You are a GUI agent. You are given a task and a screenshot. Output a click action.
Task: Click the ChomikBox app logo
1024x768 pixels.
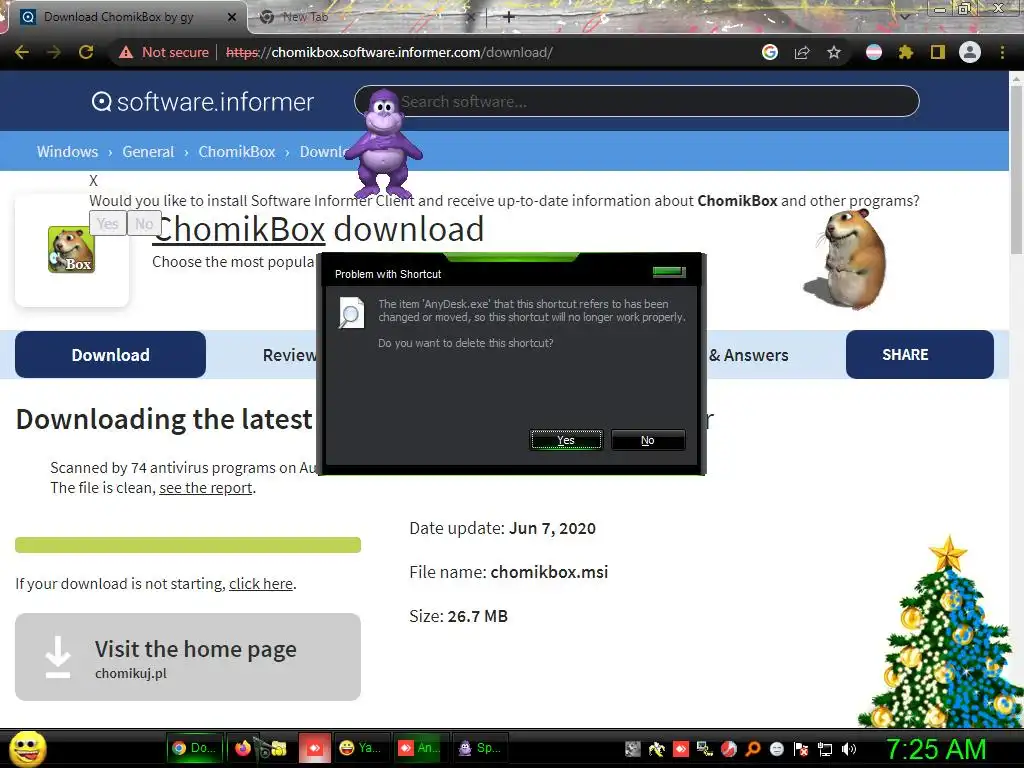coord(72,249)
